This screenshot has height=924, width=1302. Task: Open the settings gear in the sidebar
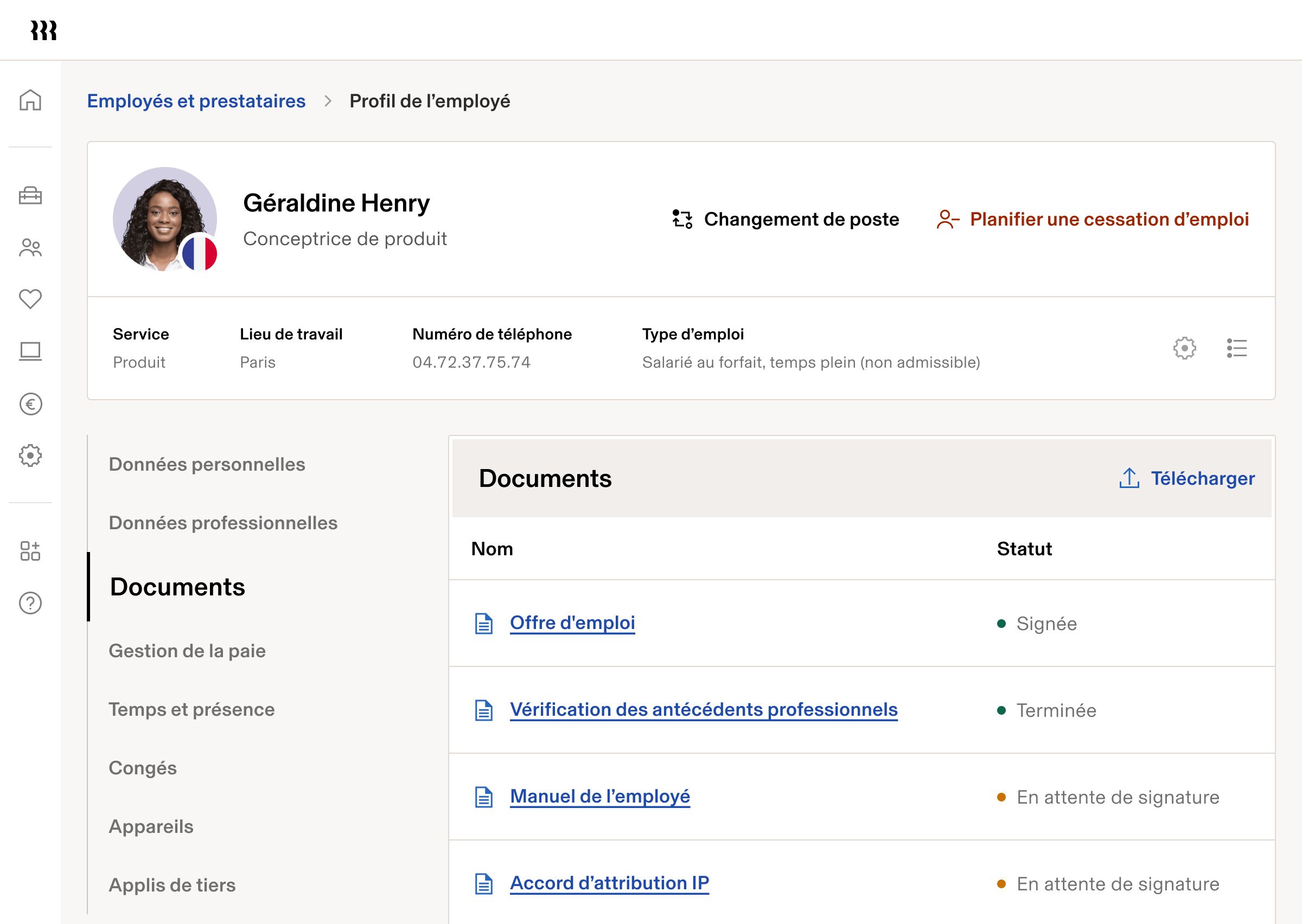31,455
